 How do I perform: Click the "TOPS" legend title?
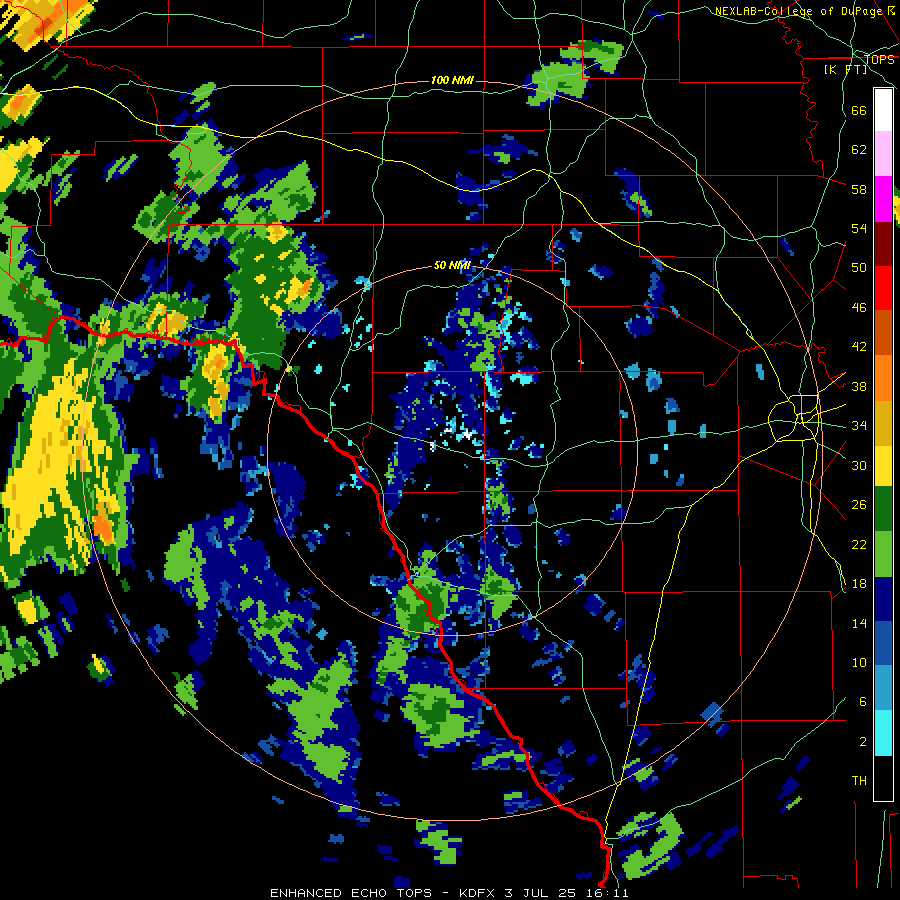point(879,60)
